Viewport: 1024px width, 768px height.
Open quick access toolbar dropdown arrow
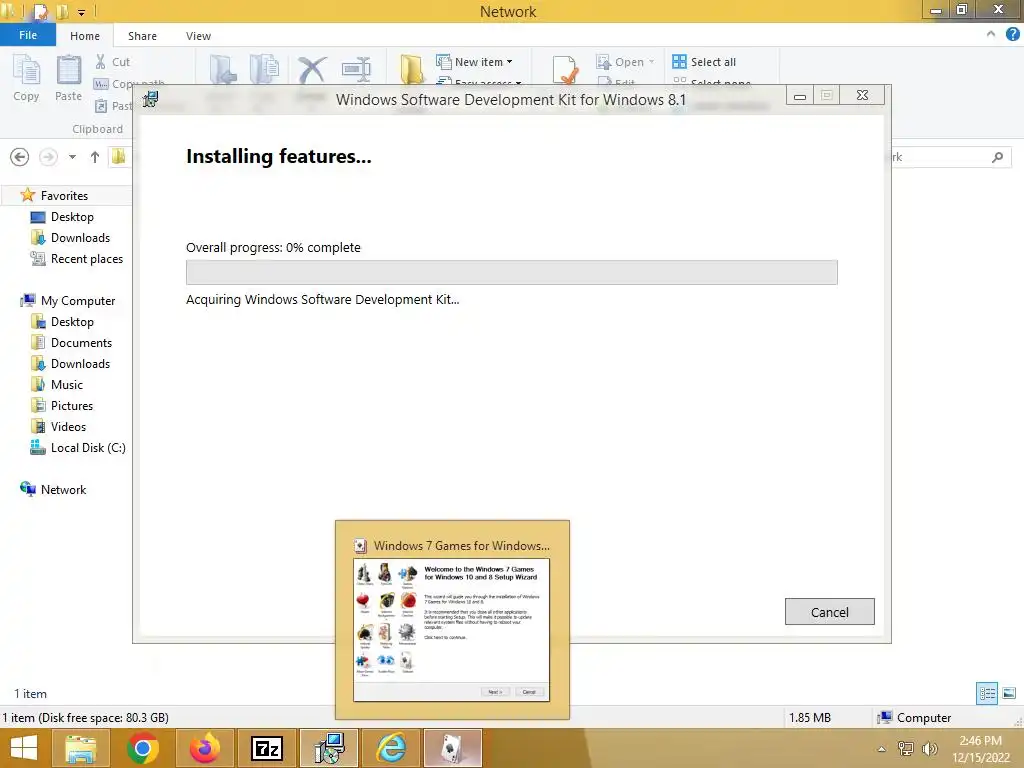pos(82,12)
